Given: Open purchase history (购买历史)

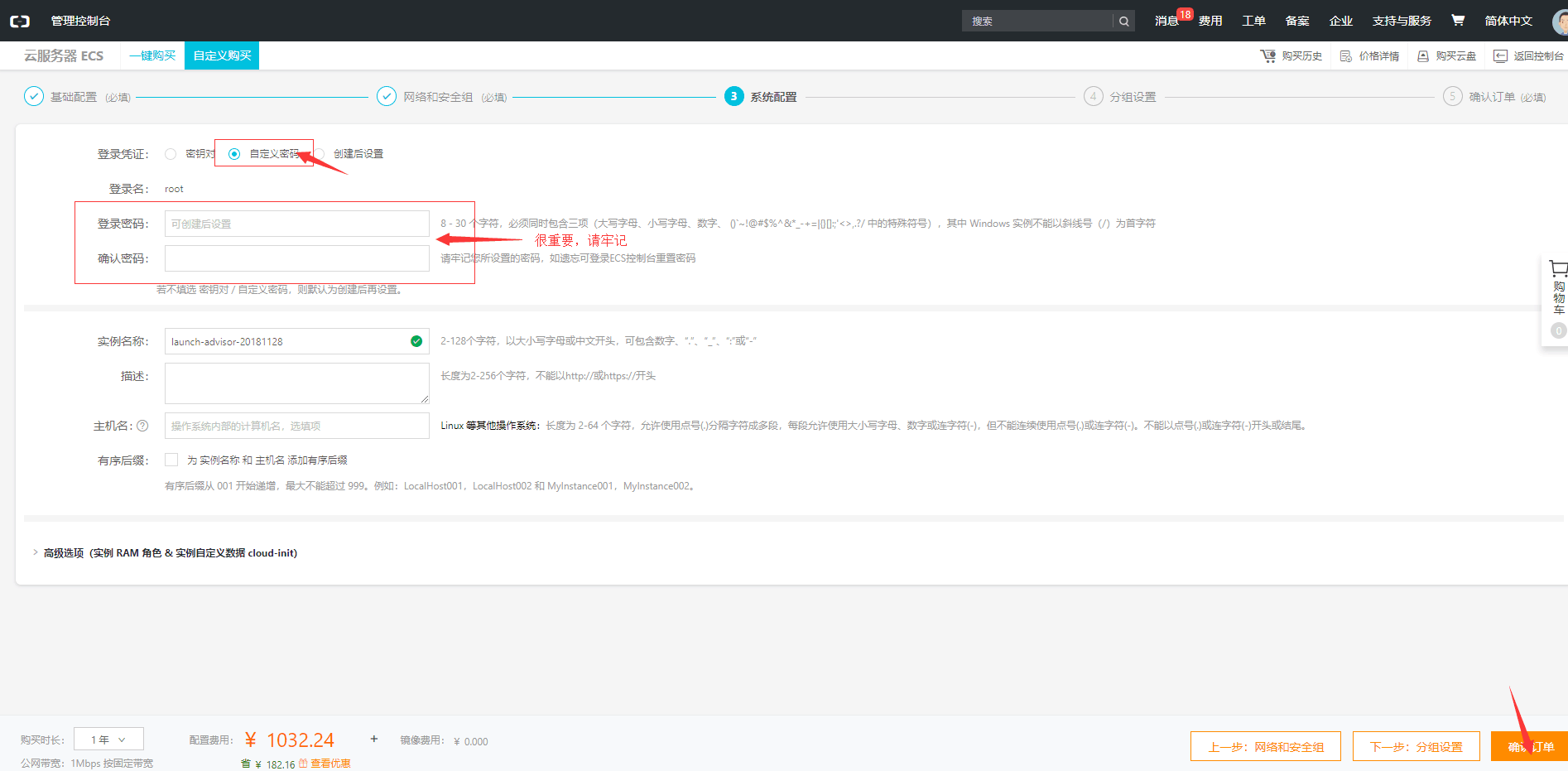Looking at the screenshot, I should click(x=1291, y=55).
